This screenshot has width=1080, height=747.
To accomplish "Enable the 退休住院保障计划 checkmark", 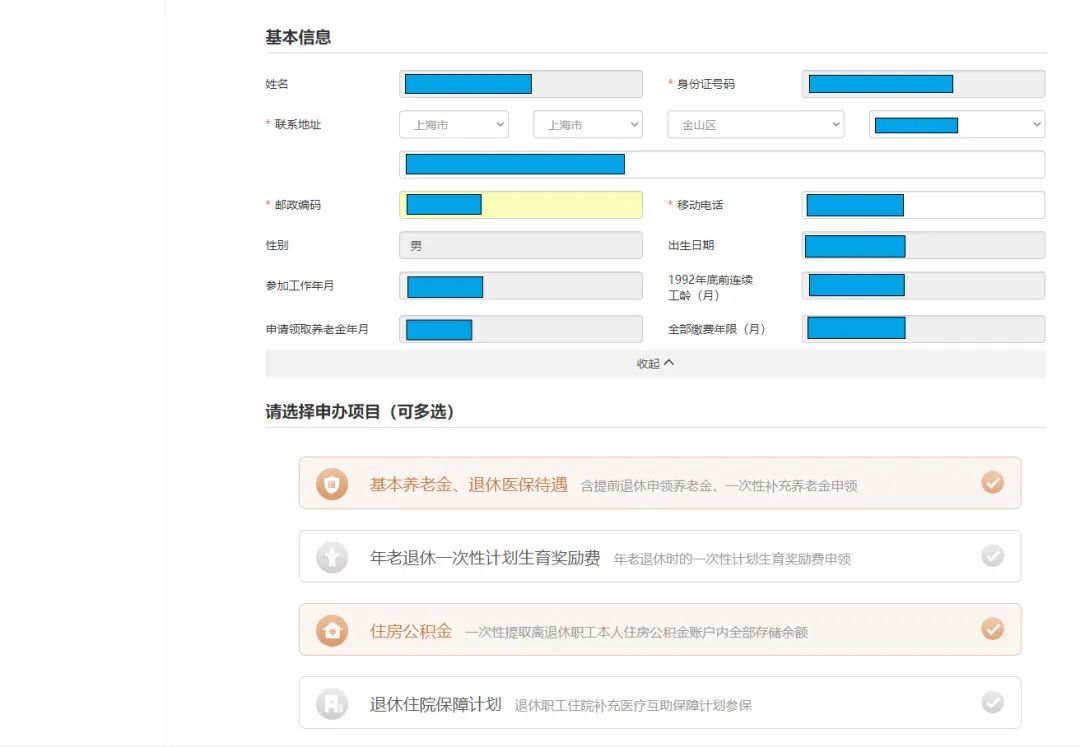I will [992, 702].
